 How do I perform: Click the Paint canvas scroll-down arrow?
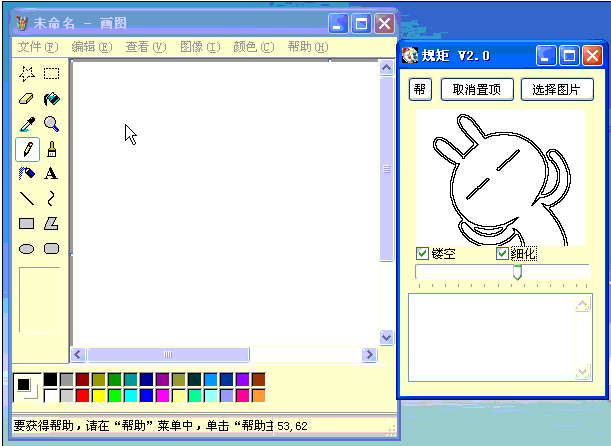pyautogui.click(x=386, y=337)
